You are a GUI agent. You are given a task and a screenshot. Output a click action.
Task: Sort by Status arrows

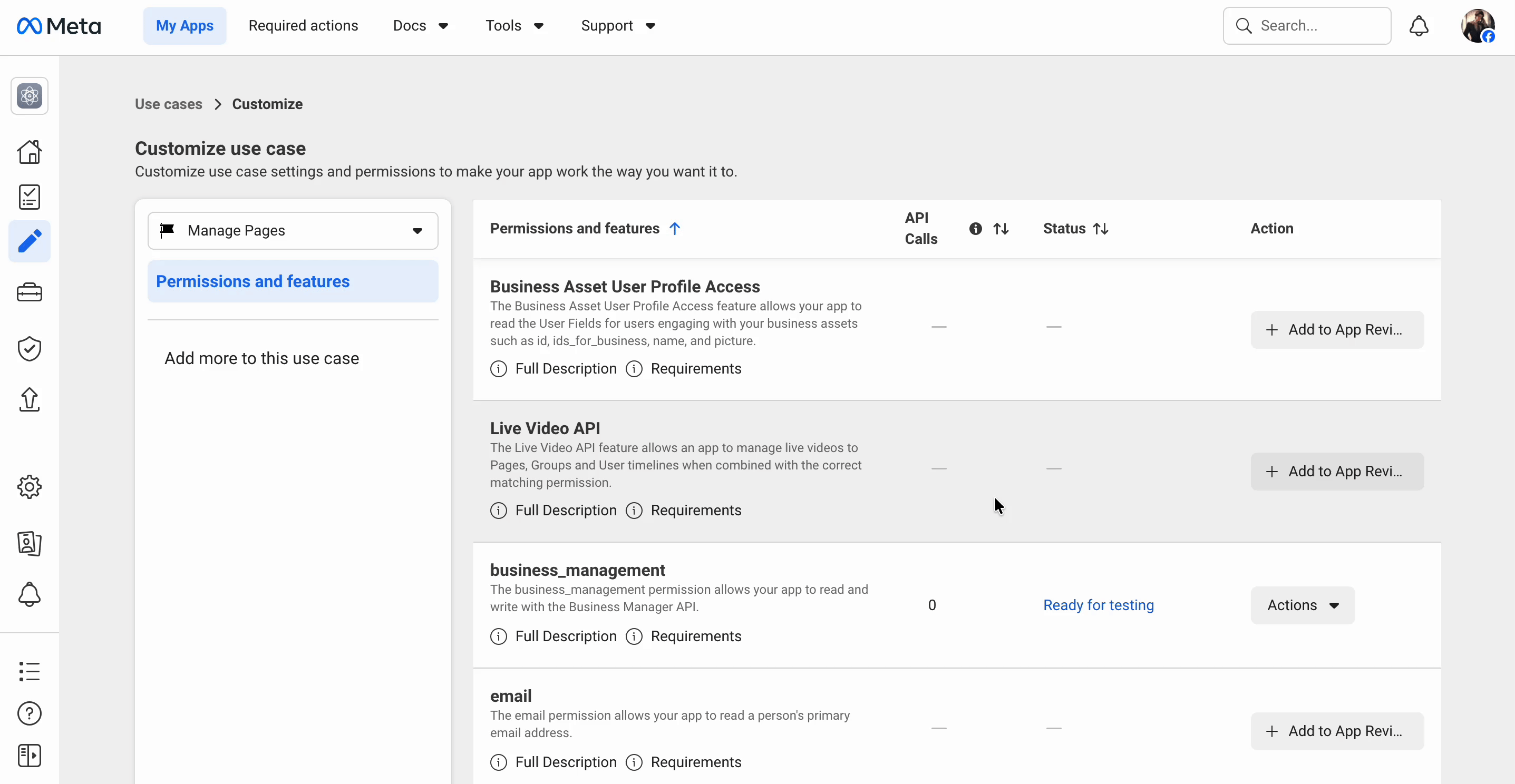[1100, 229]
